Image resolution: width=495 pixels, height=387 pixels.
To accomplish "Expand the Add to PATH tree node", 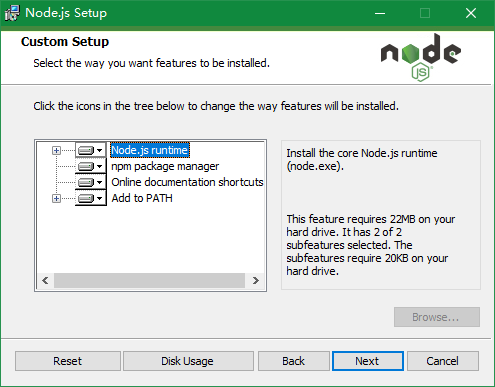I will 56,199.
